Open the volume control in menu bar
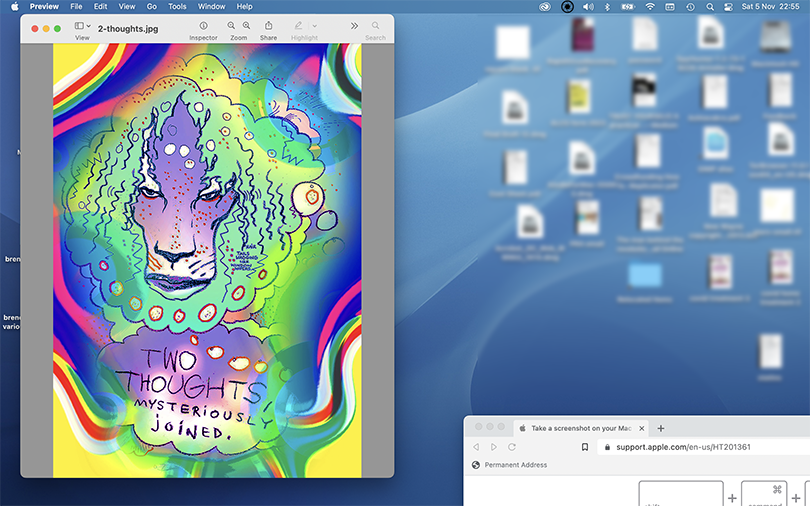The height and width of the screenshot is (506, 810). point(588,7)
